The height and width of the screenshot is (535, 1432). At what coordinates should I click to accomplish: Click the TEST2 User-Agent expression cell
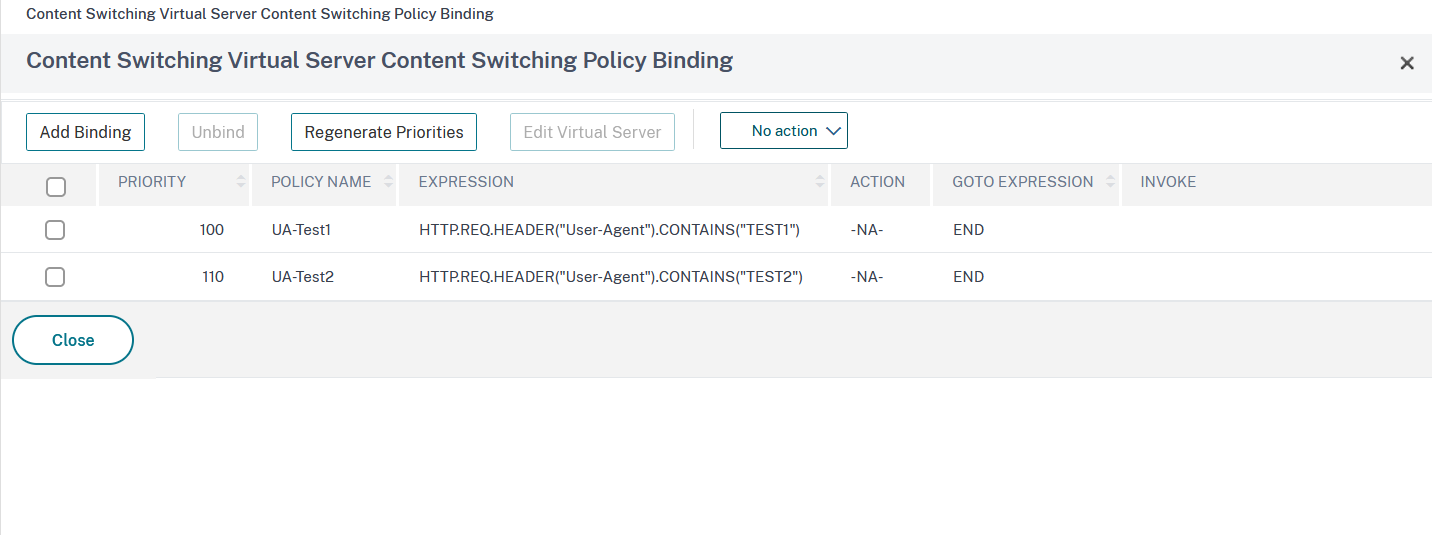click(611, 277)
